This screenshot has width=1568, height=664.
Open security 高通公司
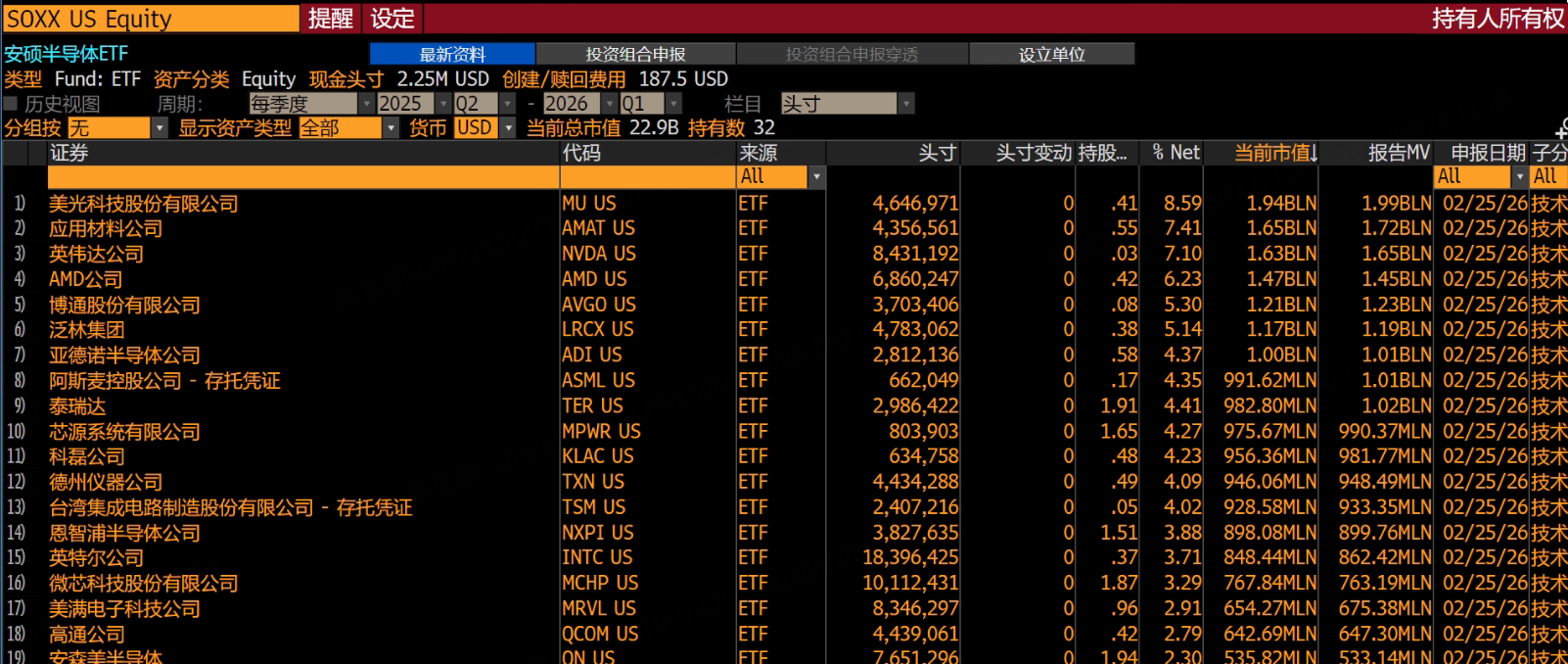(87, 635)
